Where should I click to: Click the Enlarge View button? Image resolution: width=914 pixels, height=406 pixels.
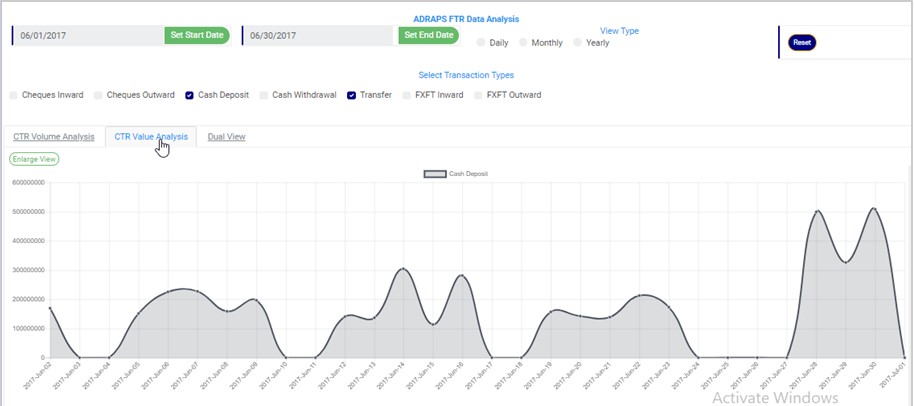click(34, 158)
